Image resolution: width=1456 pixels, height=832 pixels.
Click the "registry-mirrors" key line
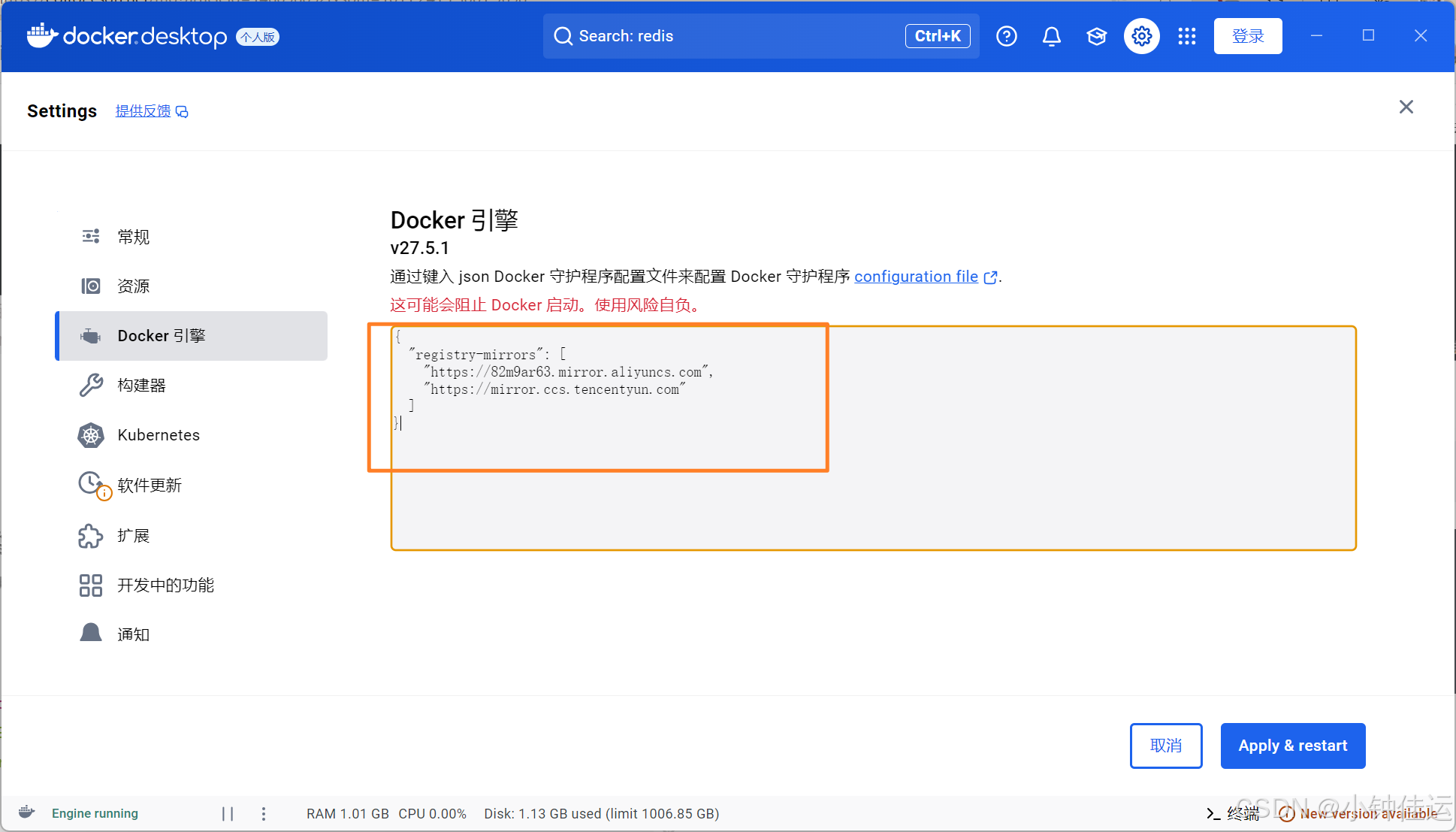point(487,355)
